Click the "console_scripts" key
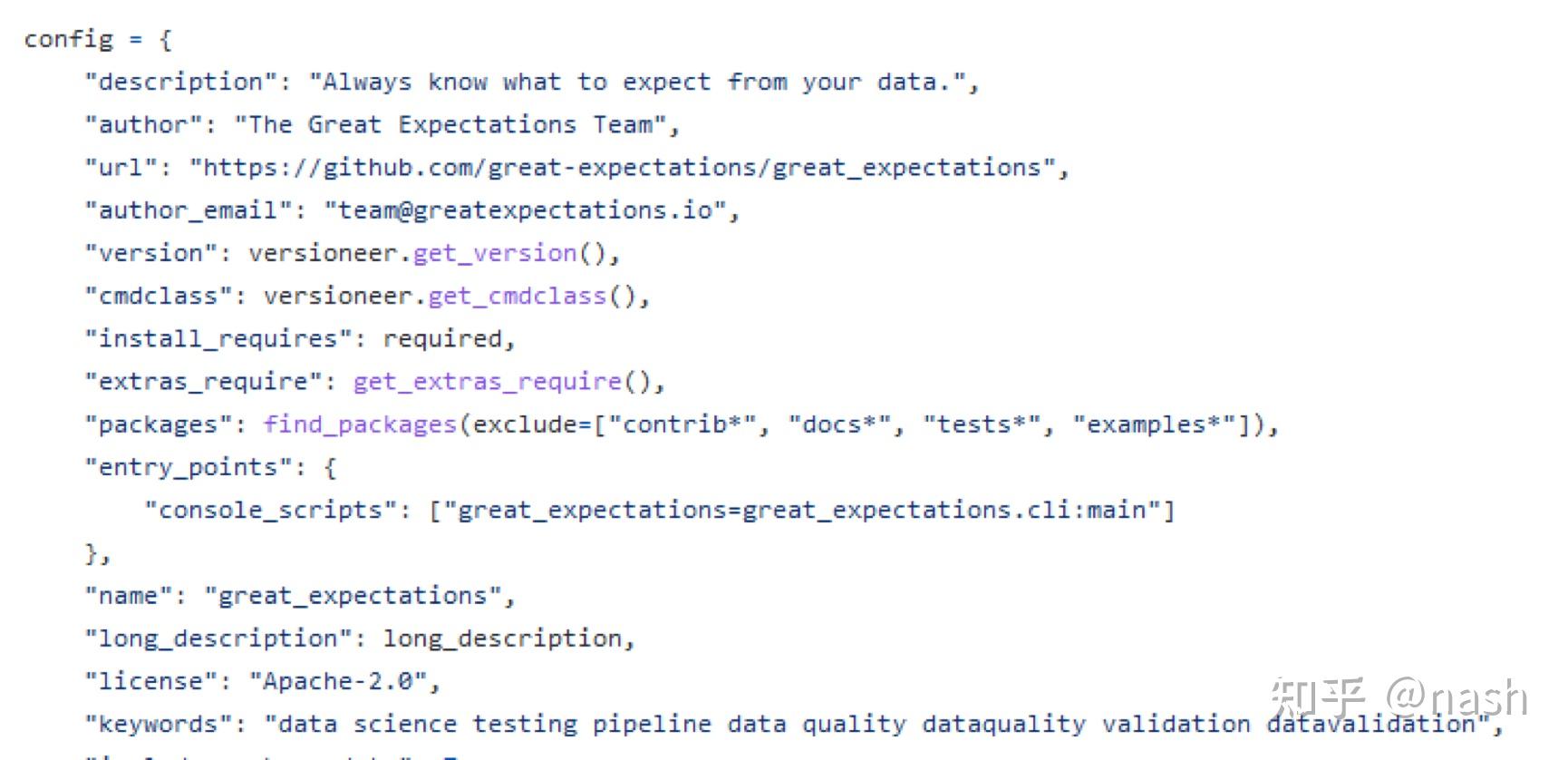Screen dimensions: 1568x760 270,511
